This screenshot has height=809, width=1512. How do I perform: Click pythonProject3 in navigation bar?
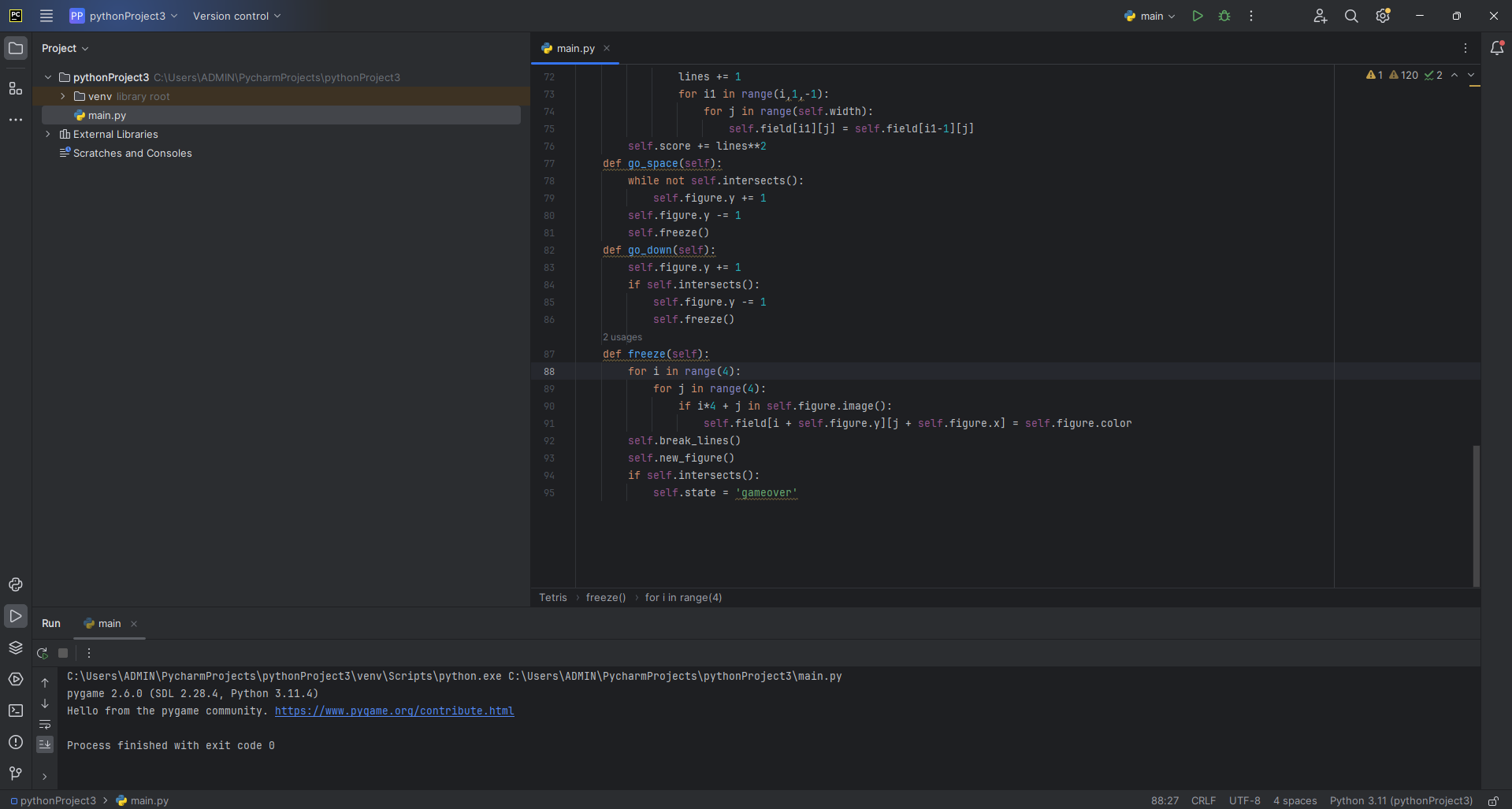coord(53,800)
